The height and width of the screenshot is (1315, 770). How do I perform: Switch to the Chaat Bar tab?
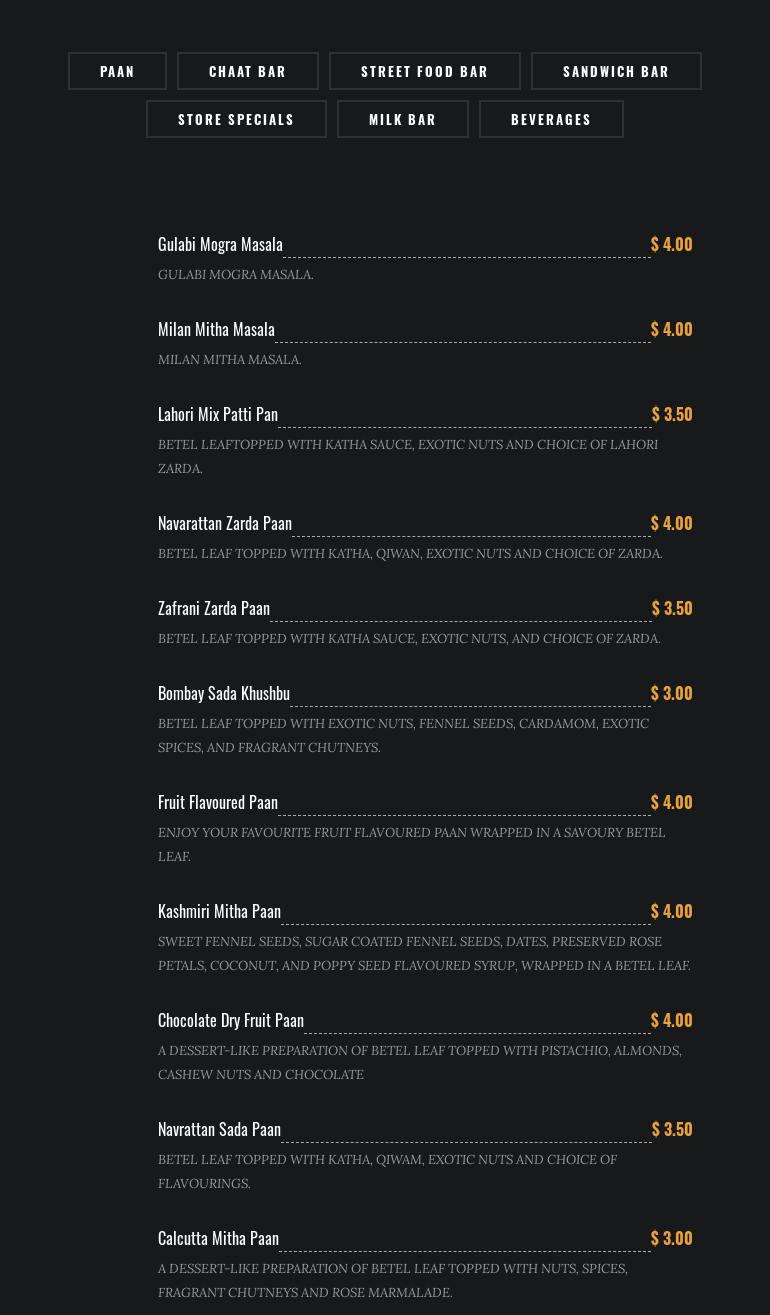tap(247, 71)
